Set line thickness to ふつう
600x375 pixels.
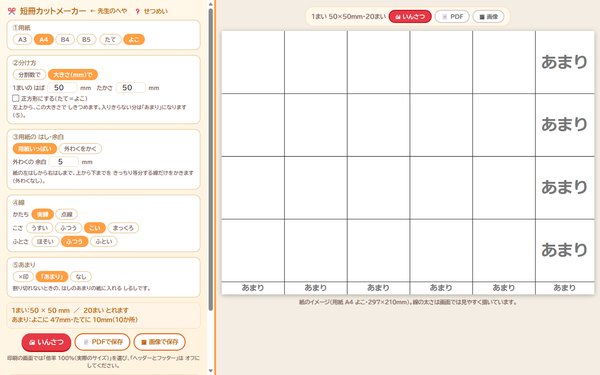(x=75, y=241)
